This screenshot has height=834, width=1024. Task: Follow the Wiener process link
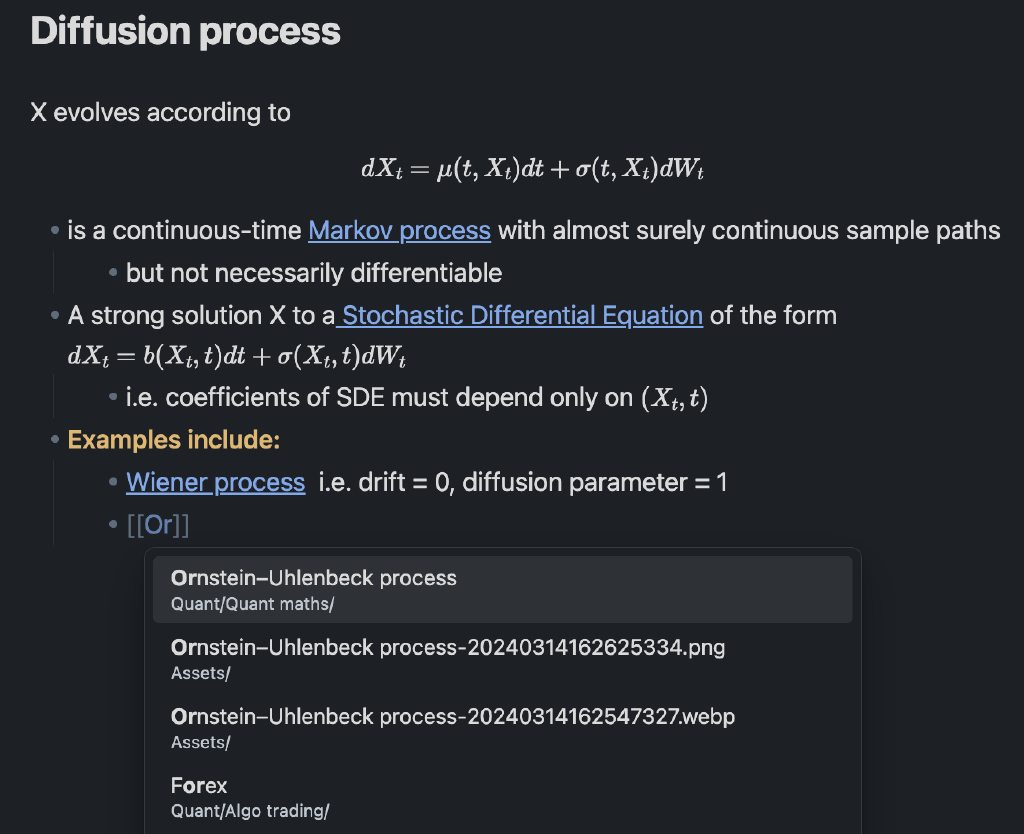tap(215, 483)
